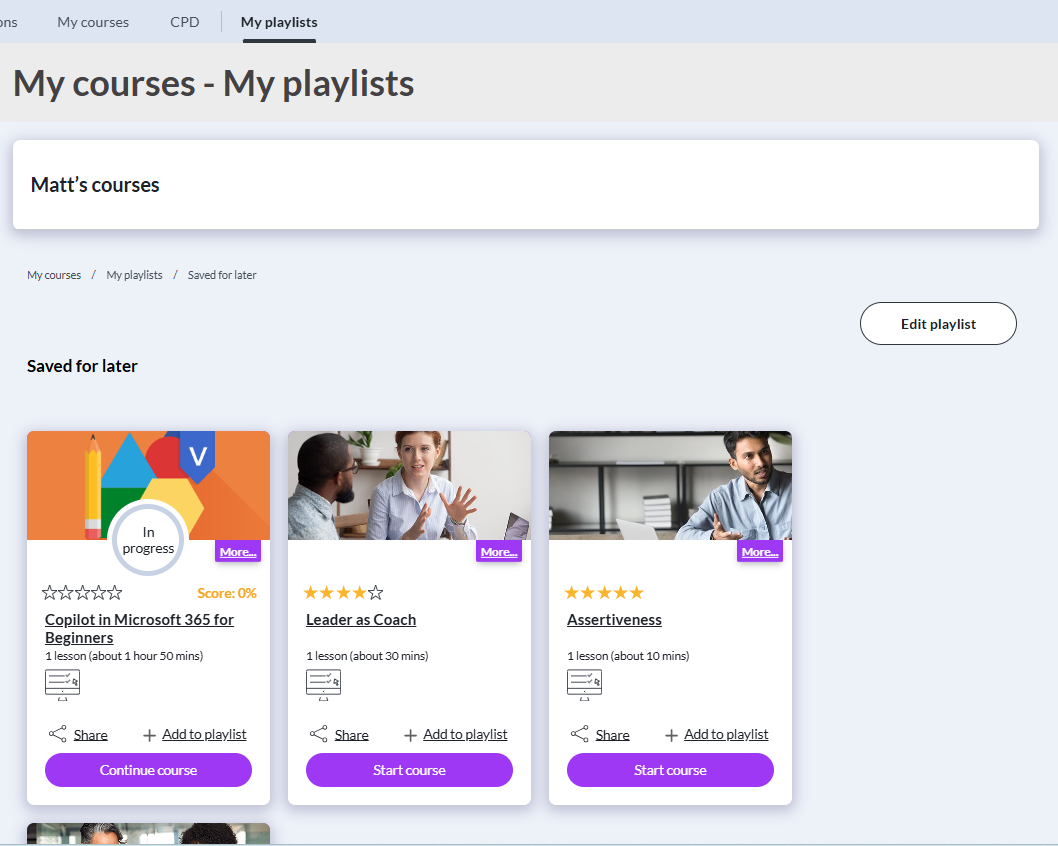Open the CPD tab
1058x846 pixels.
tap(185, 22)
